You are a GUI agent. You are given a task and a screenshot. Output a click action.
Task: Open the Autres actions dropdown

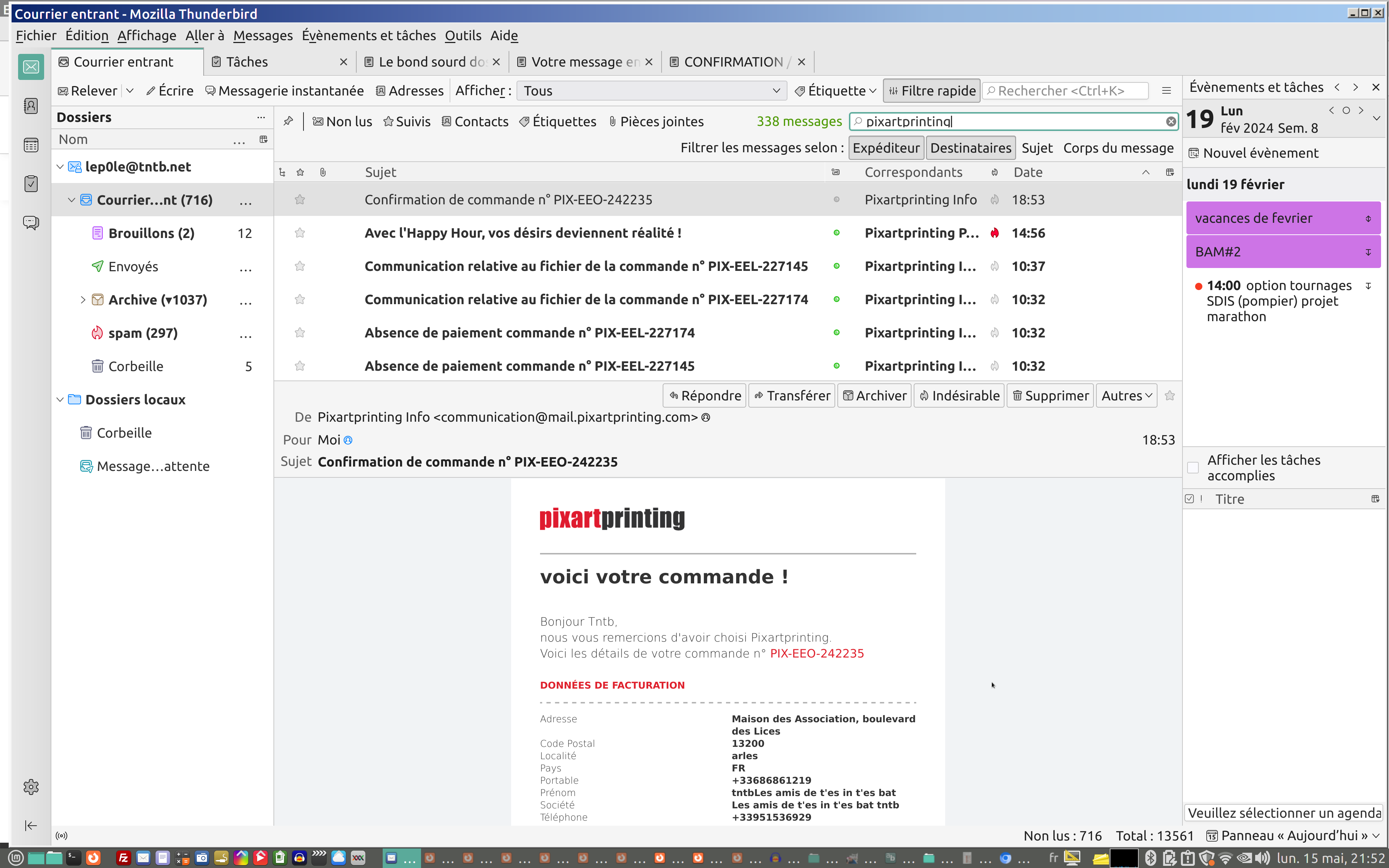tap(1126, 396)
